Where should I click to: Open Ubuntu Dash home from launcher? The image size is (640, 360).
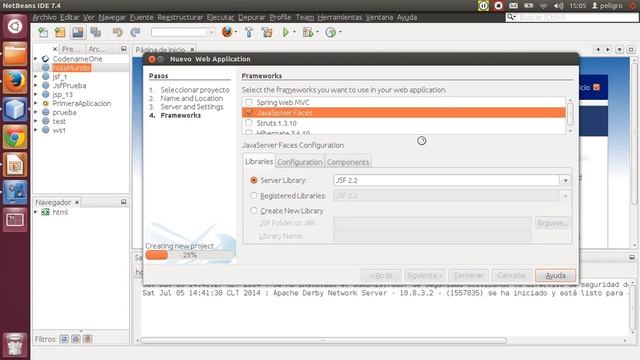[15, 27]
